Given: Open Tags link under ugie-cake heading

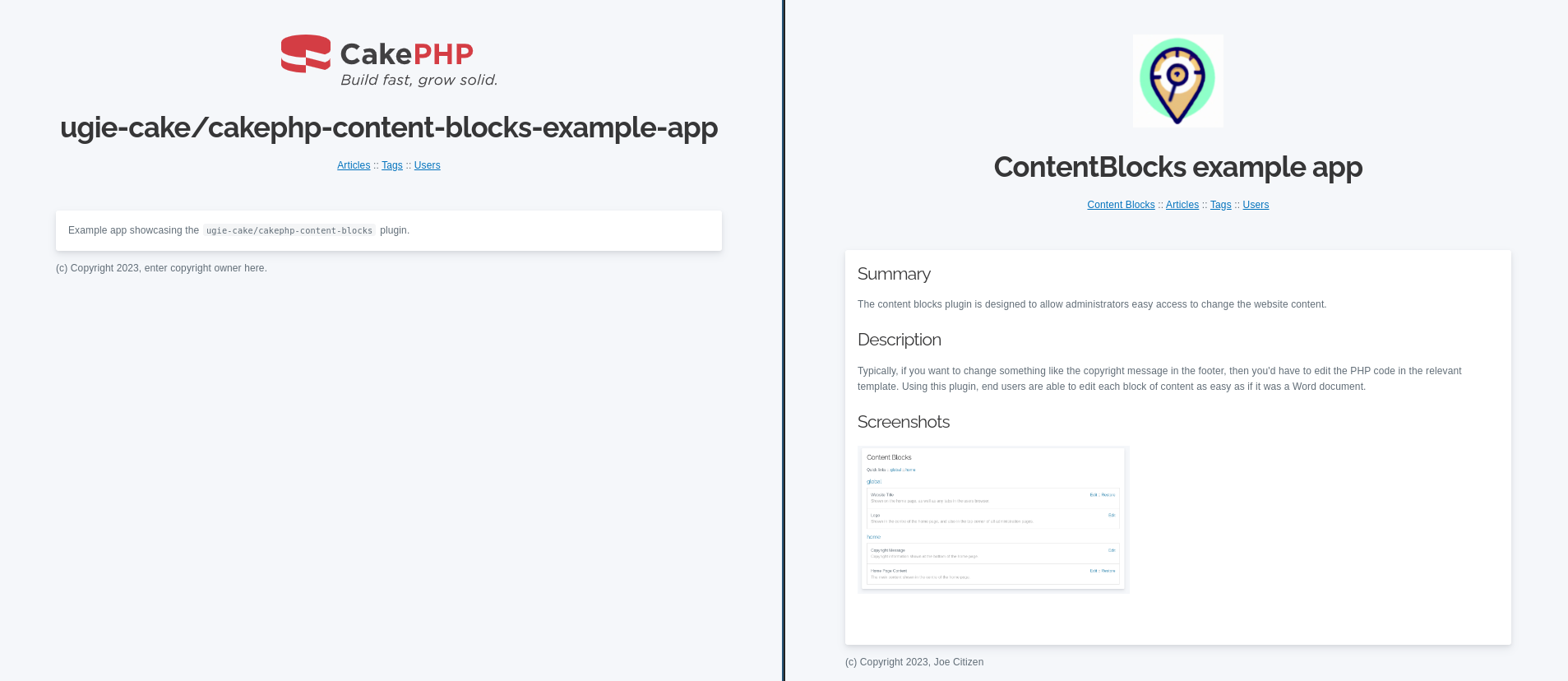Looking at the screenshot, I should pyautogui.click(x=392, y=165).
